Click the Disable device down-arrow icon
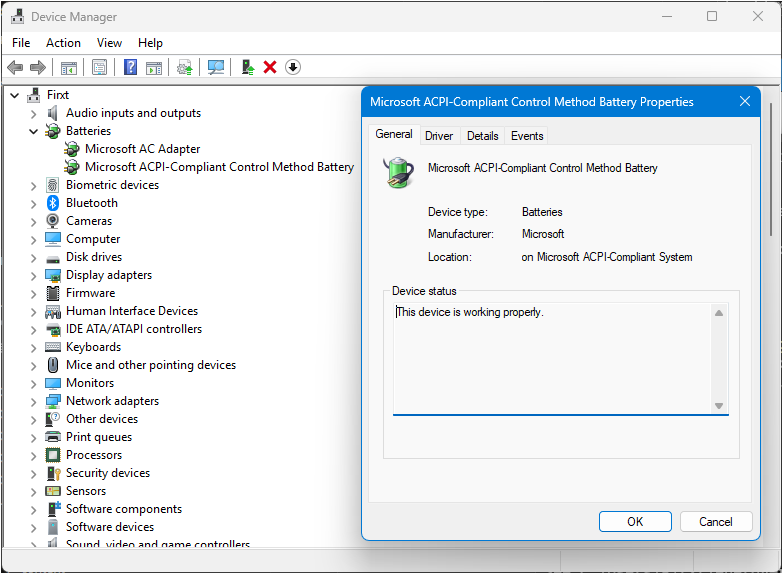The height and width of the screenshot is (574, 783). [x=293, y=67]
